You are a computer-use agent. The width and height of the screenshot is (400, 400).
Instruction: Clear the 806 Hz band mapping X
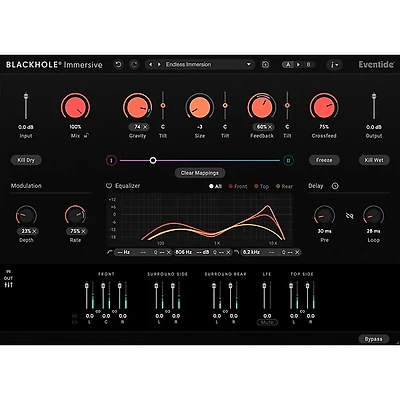tap(228, 252)
